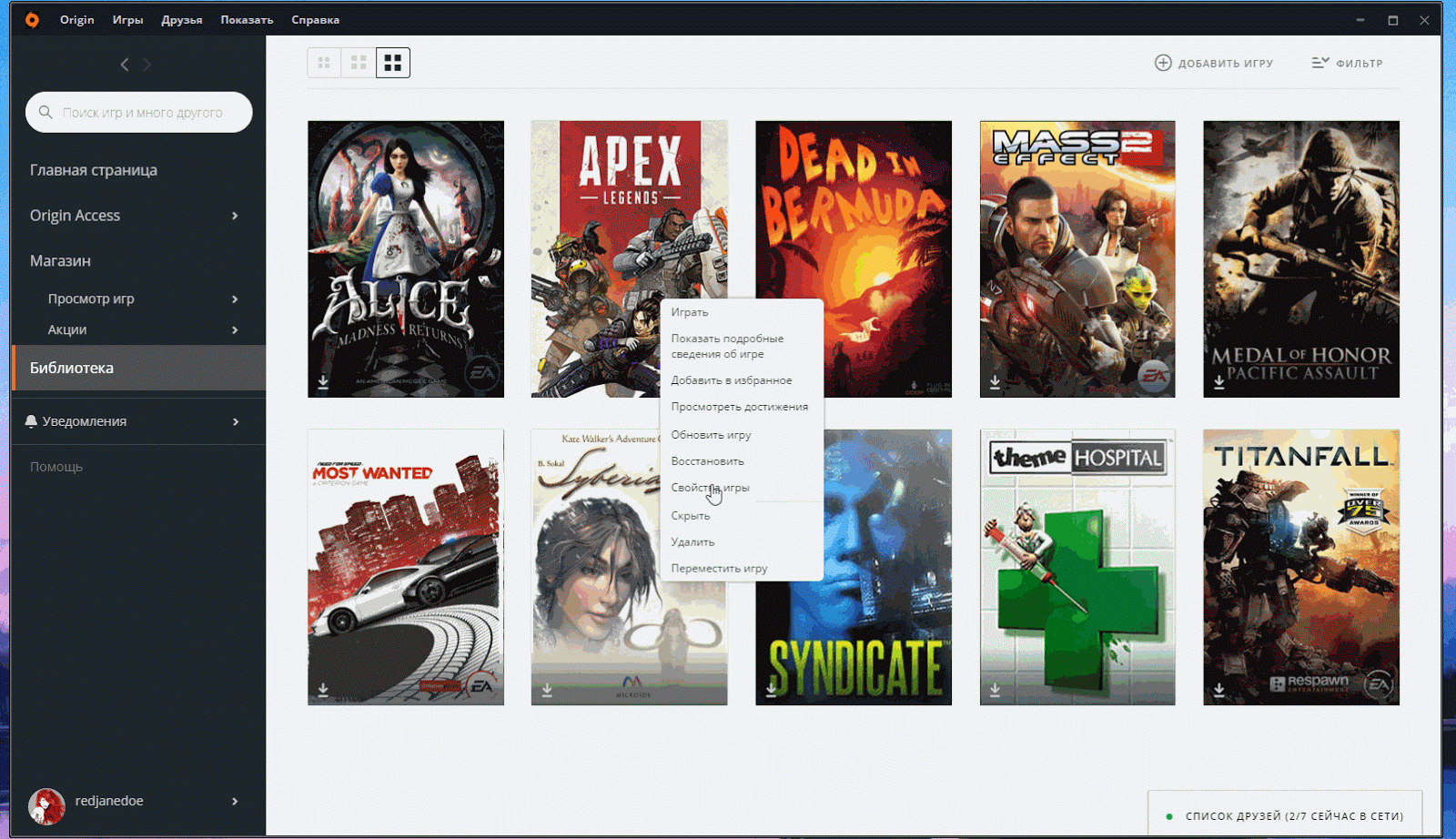Expand Просмотр игр chevron
1456x839 pixels.
(x=235, y=299)
